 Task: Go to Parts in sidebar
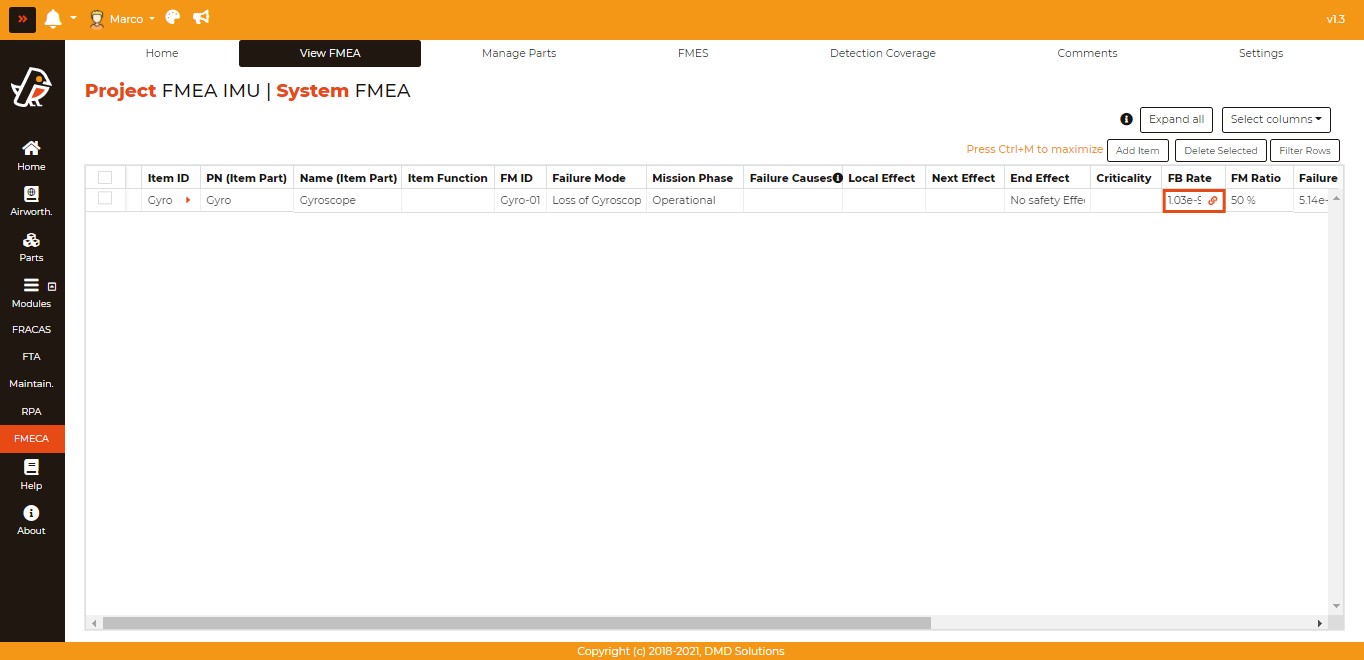[x=31, y=240]
